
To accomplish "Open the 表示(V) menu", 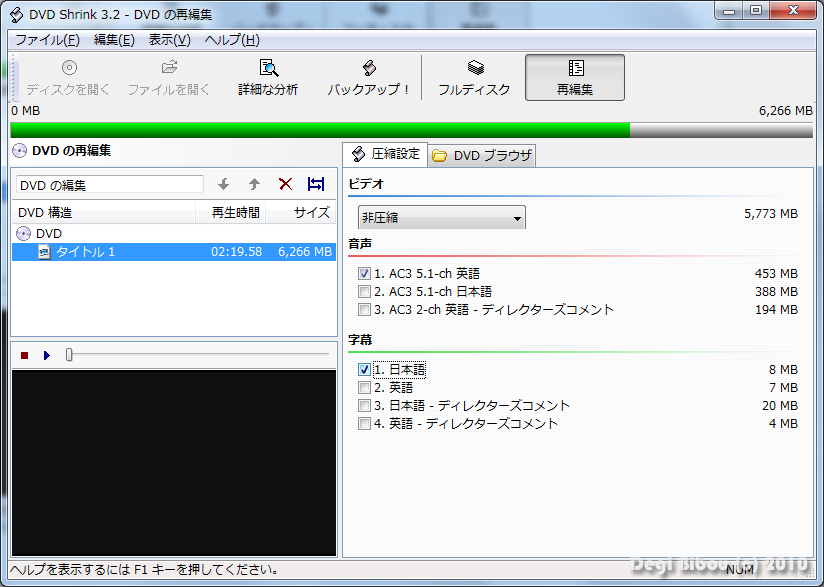I will (x=169, y=40).
